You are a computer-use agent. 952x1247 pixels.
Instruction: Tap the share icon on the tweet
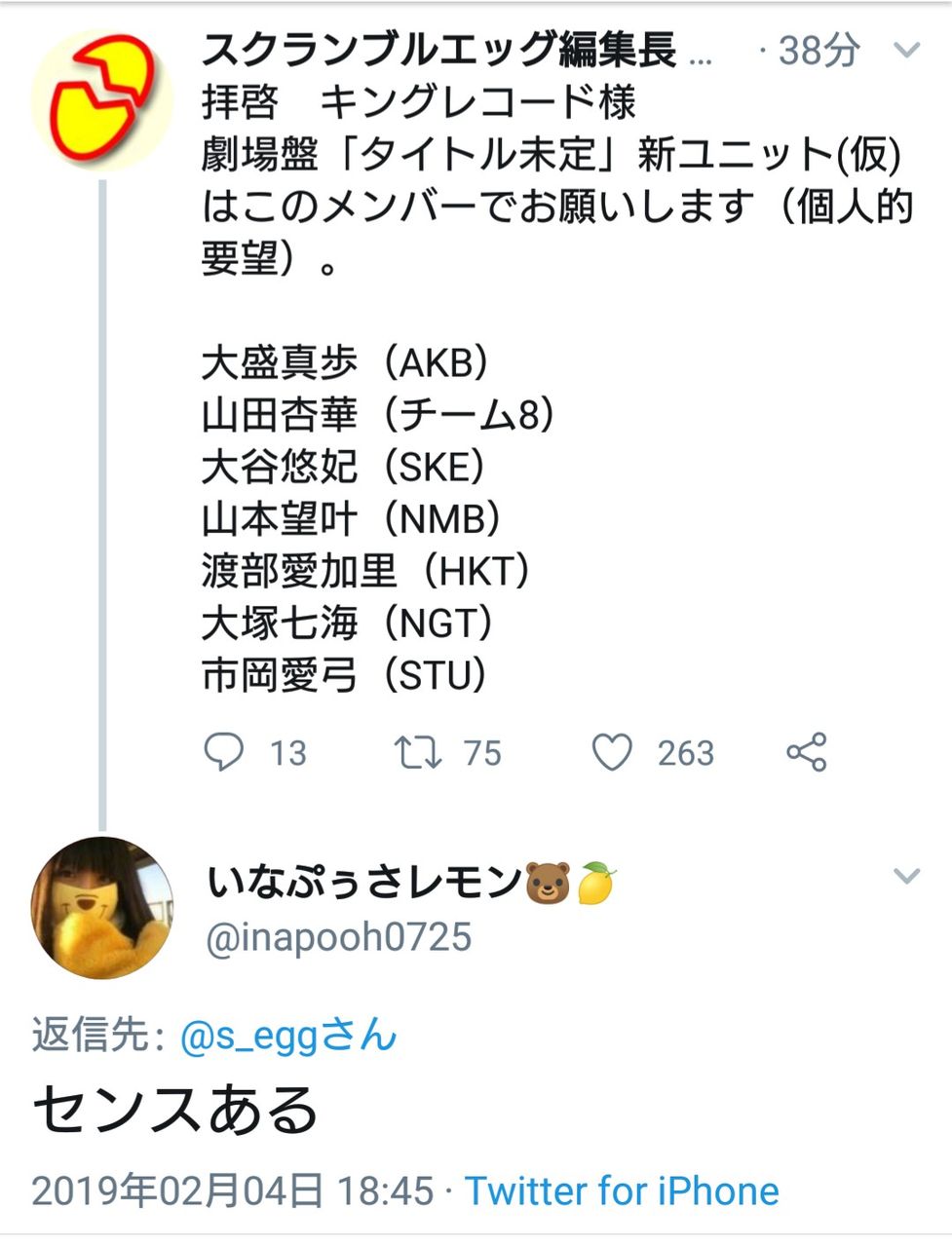pyautogui.click(x=807, y=752)
